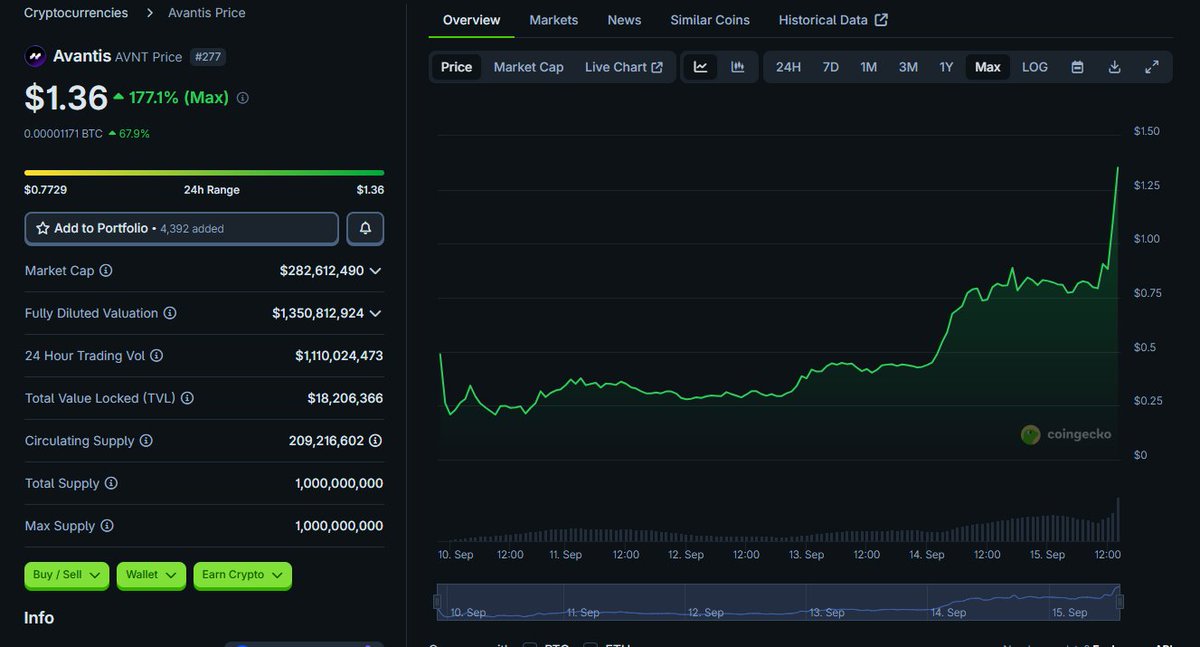The width and height of the screenshot is (1200, 647).
Task: Go to Cryptocurrencies breadcrumb link
Action: (76, 13)
